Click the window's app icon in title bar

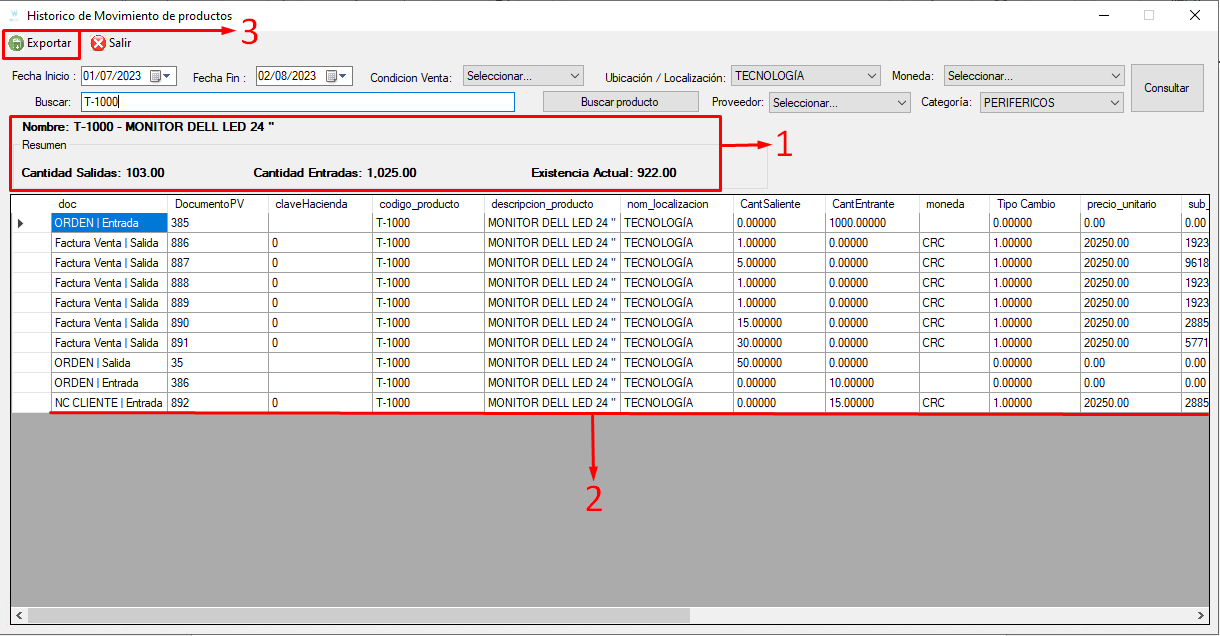coord(14,16)
